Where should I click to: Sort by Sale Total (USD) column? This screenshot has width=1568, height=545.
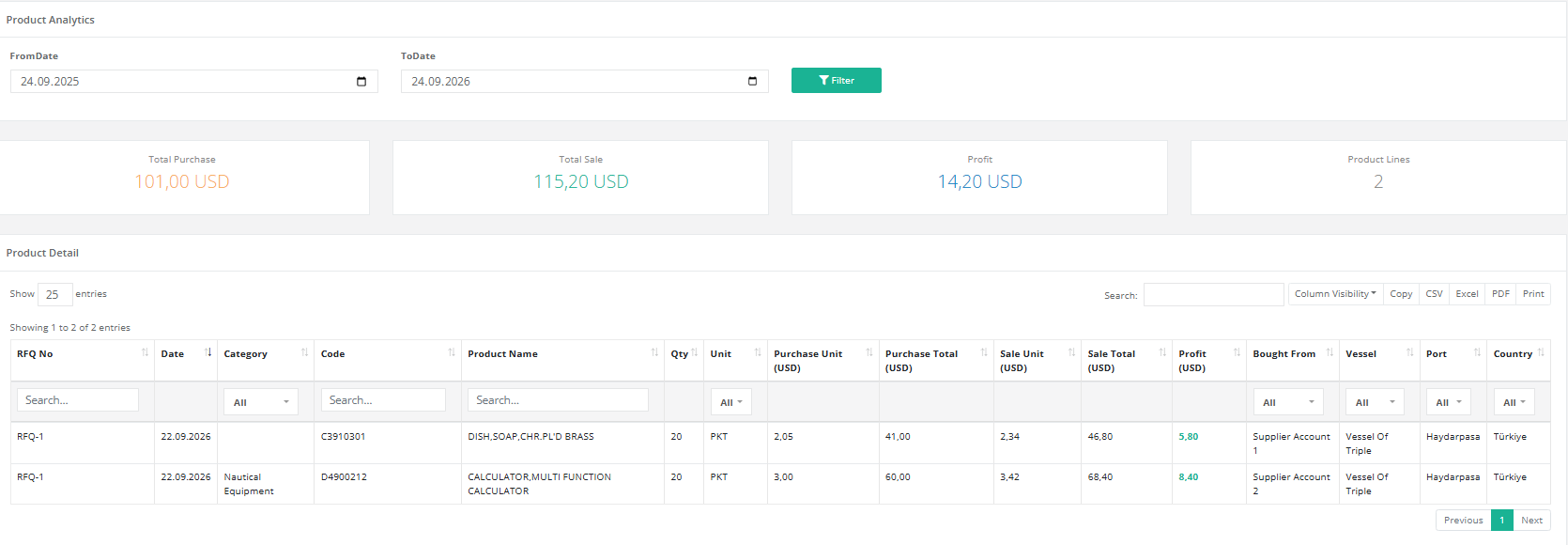(1126, 361)
